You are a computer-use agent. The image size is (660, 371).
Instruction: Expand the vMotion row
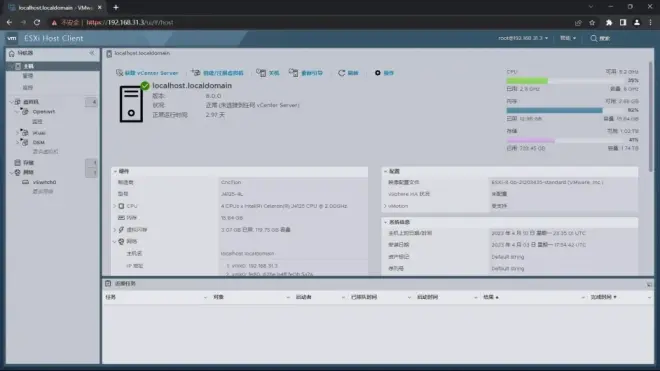[x=385, y=206]
